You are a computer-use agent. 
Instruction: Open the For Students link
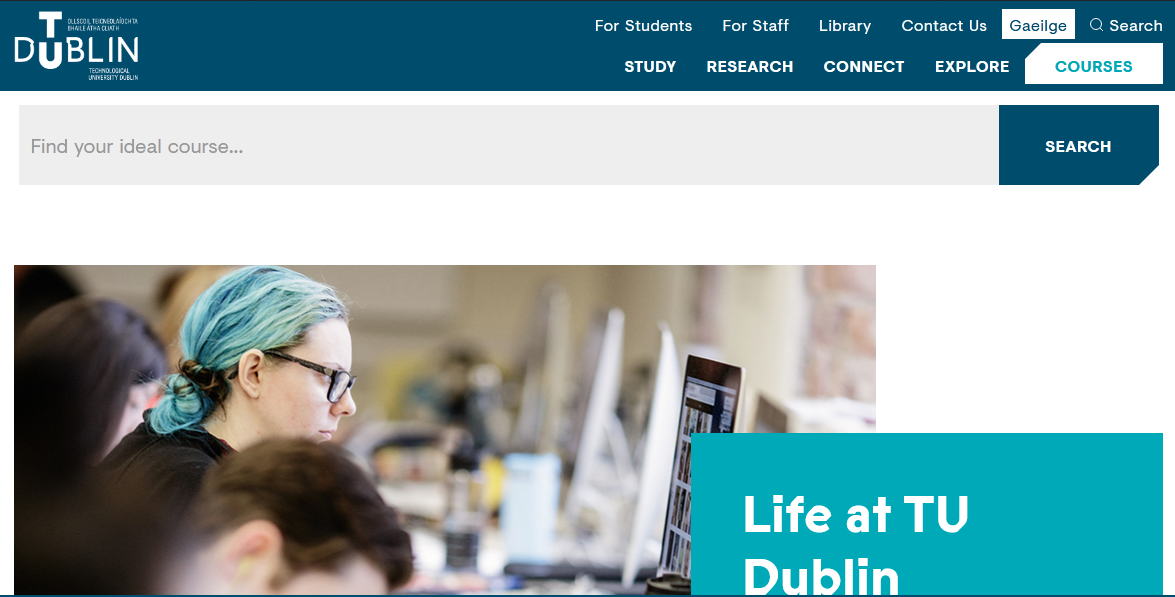click(x=643, y=25)
